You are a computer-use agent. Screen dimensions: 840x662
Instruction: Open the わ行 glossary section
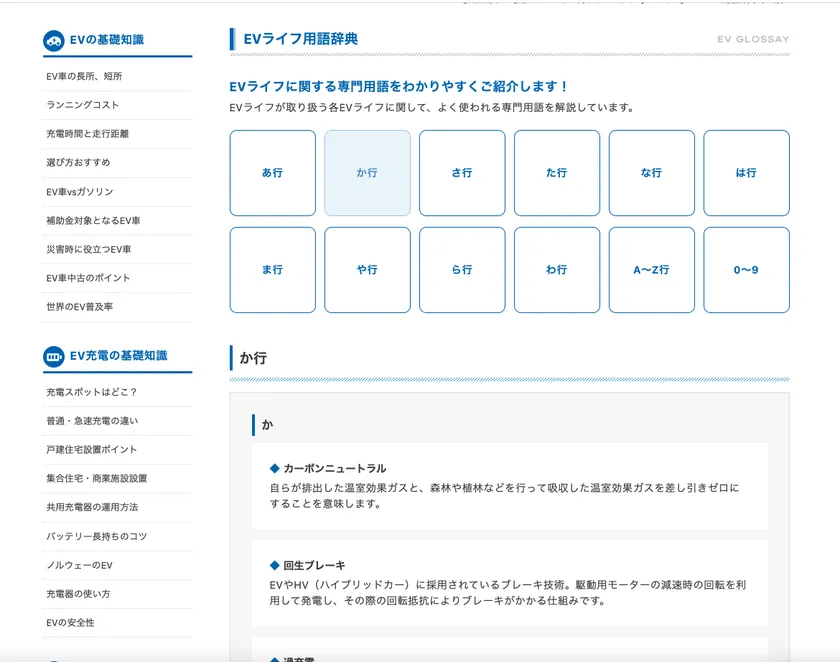tap(557, 270)
